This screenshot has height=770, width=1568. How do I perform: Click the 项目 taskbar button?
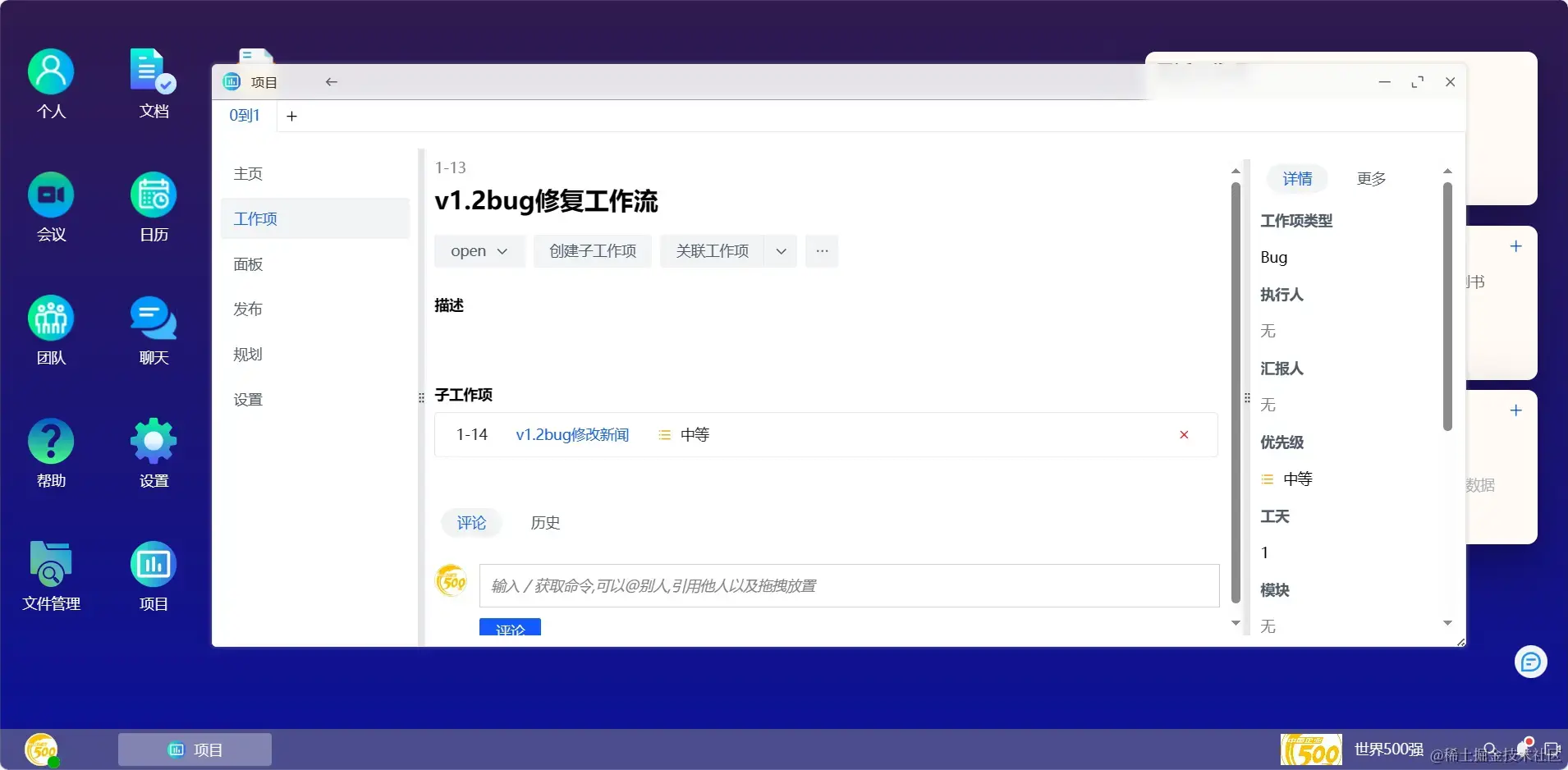click(195, 749)
